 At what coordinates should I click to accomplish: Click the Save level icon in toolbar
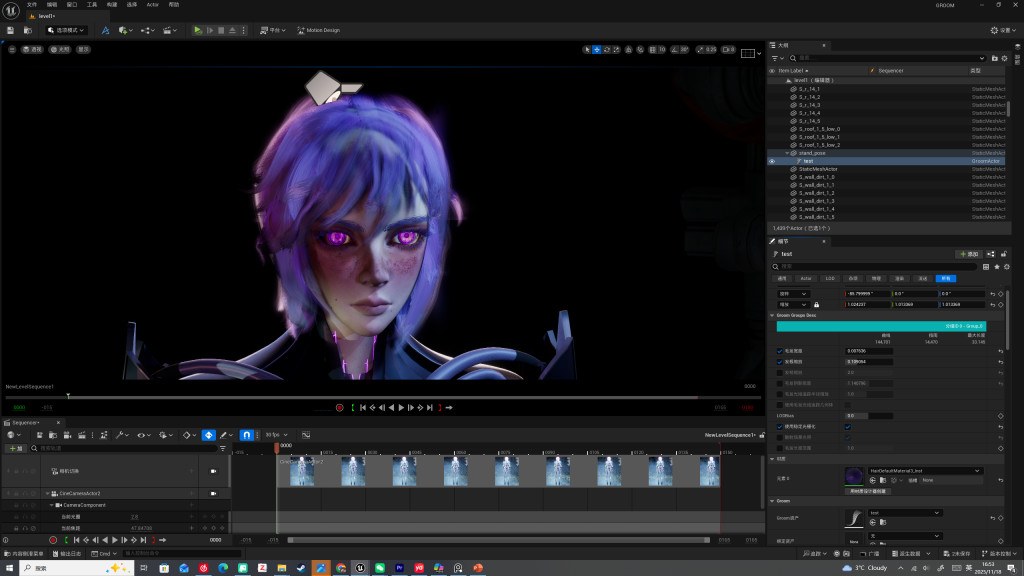(11, 30)
